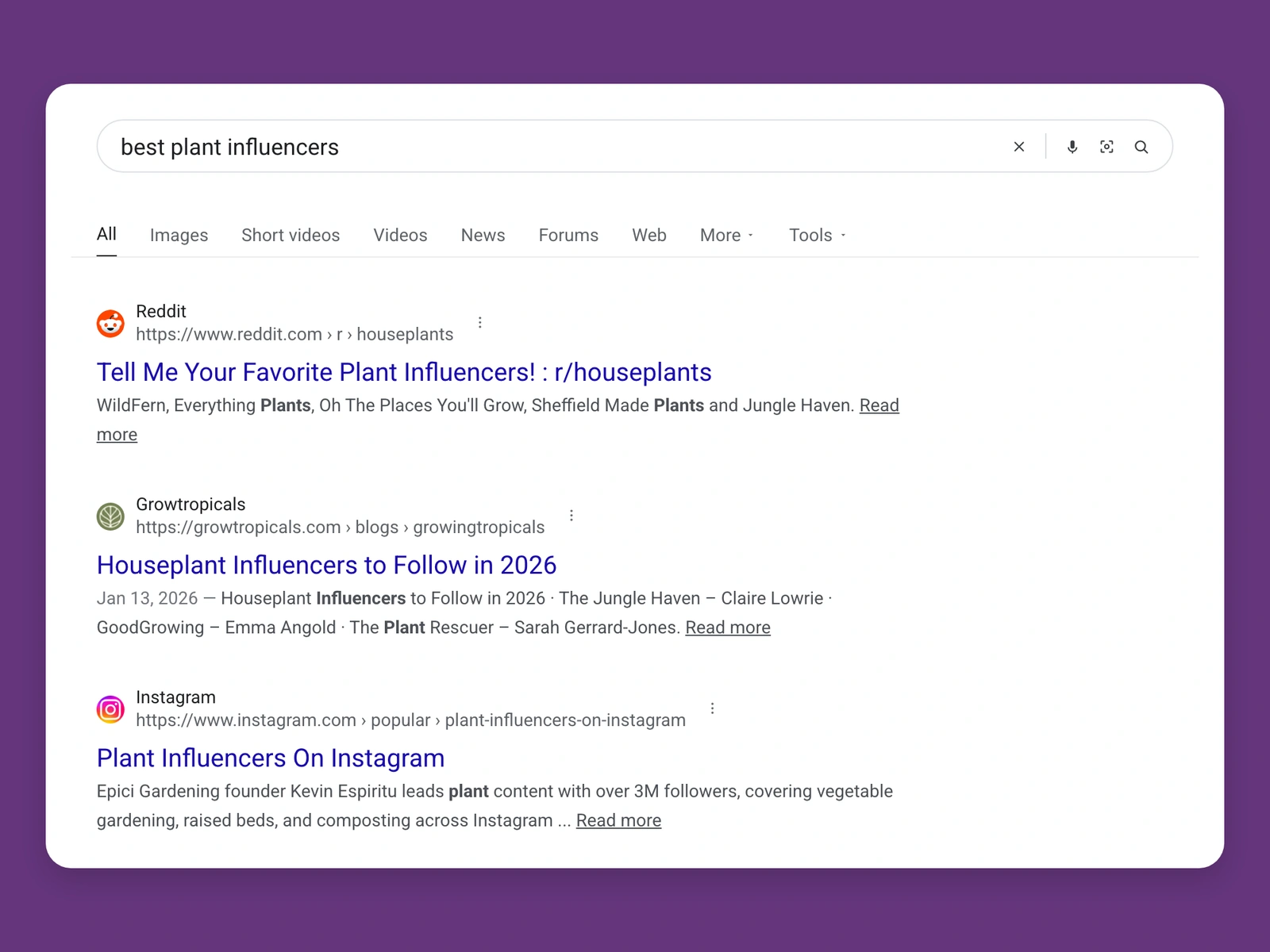Screen dimensions: 1270x952
Task: Open "Tell Me Your Favorite Plant Influencers!" result
Action: pos(404,372)
